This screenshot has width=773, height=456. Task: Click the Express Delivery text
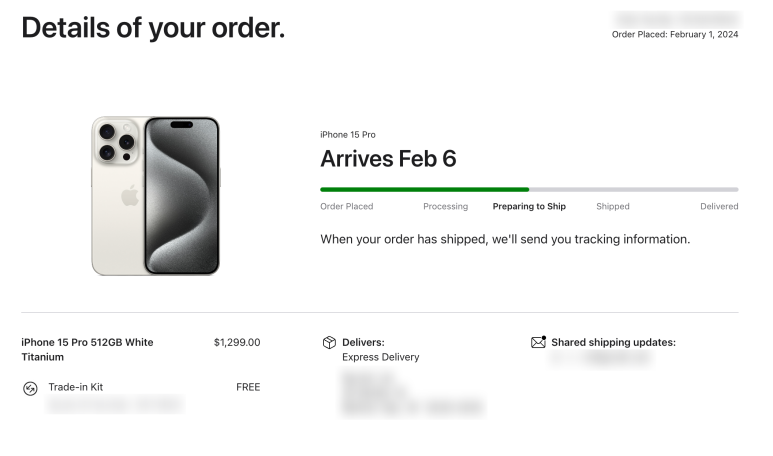point(381,357)
